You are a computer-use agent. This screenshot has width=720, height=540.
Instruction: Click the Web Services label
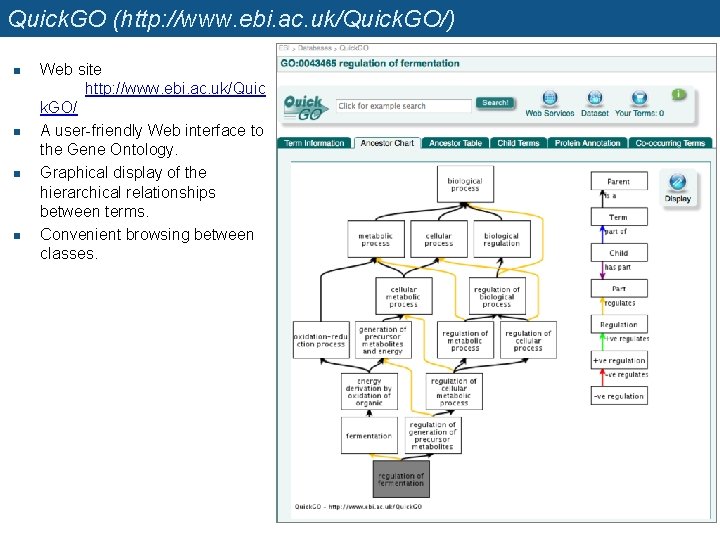[x=550, y=113]
